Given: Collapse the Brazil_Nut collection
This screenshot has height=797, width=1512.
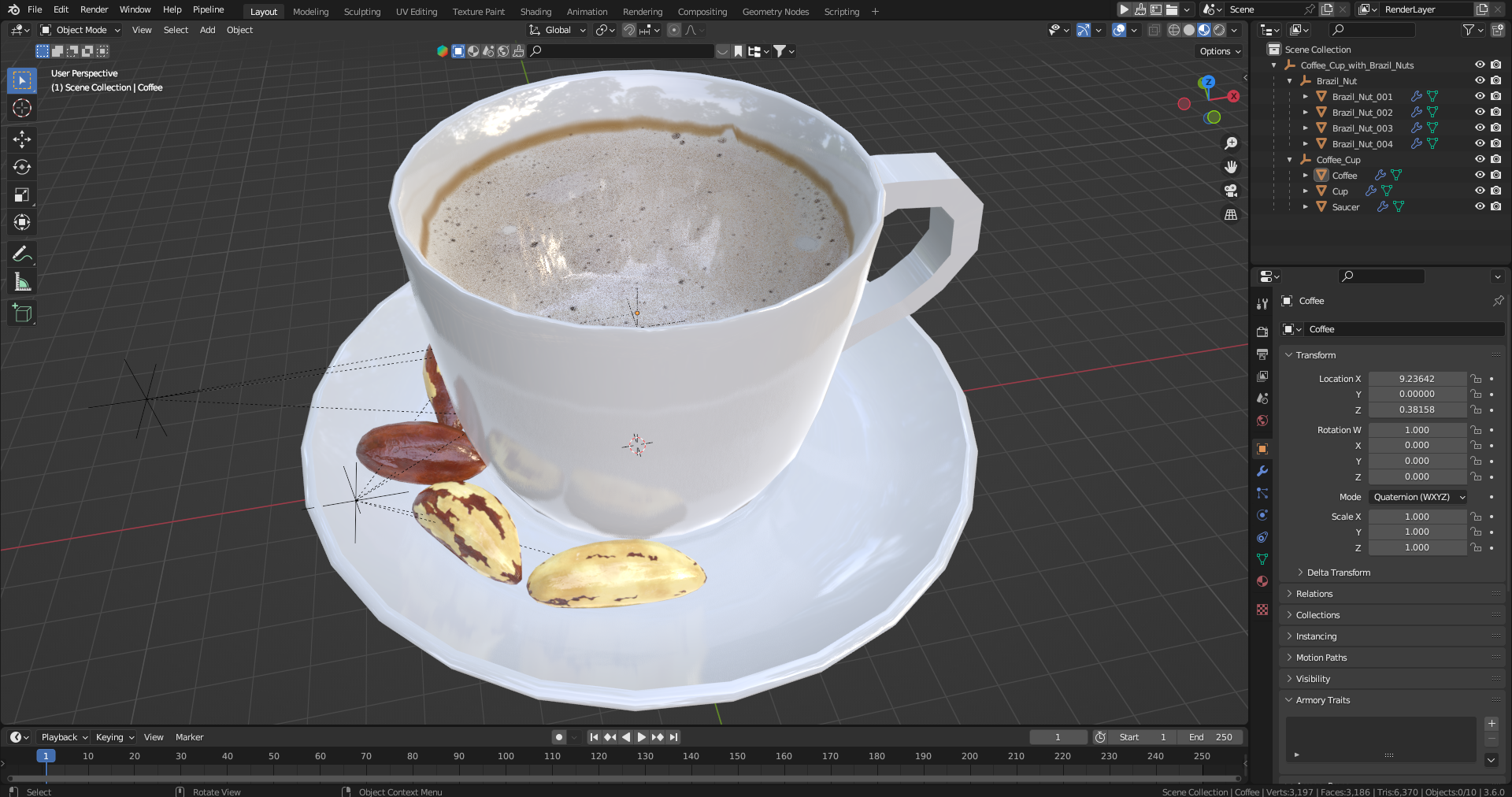Looking at the screenshot, I should point(1290,81).
